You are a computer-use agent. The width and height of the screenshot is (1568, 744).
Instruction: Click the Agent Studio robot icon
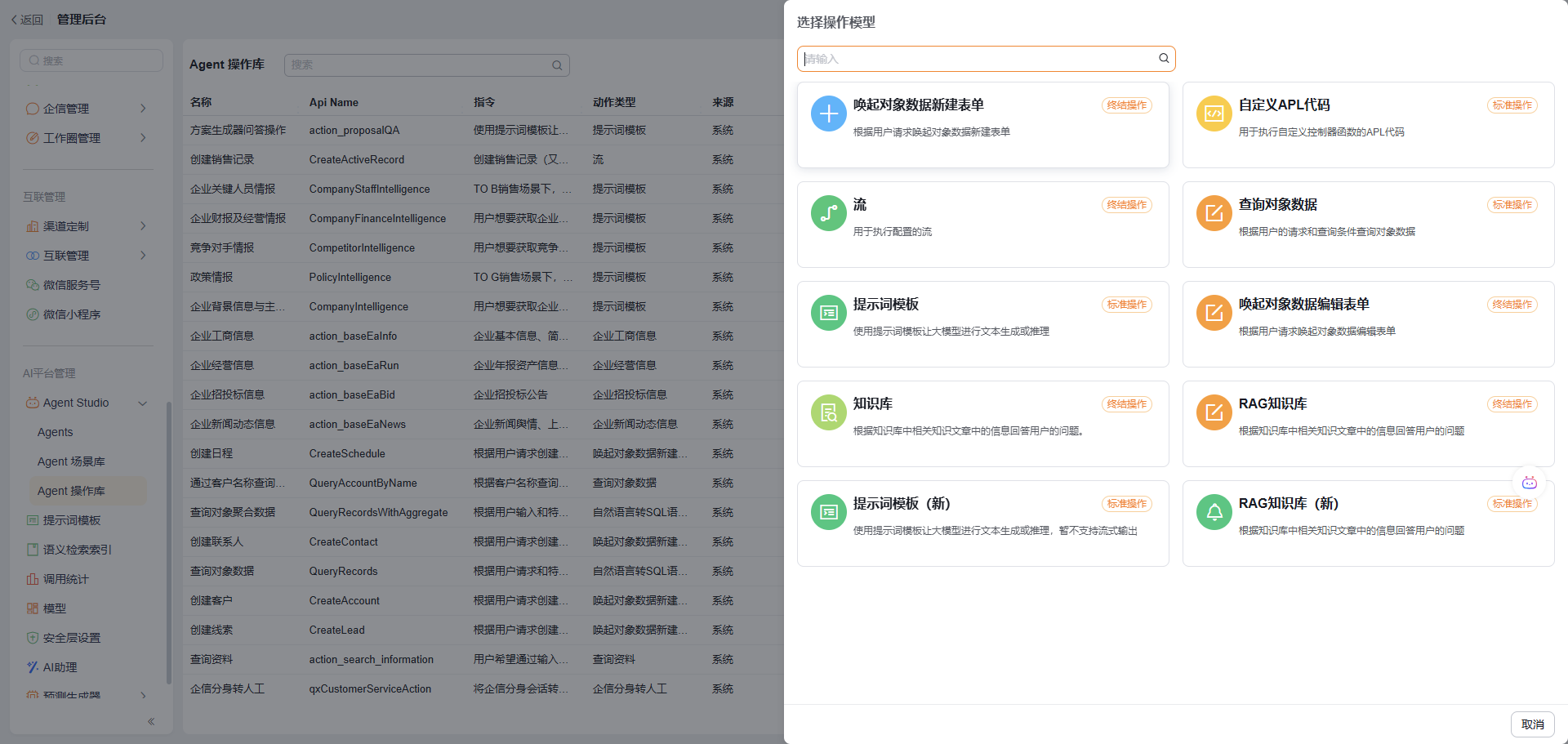pyautogui.click(x=33, y=403)
